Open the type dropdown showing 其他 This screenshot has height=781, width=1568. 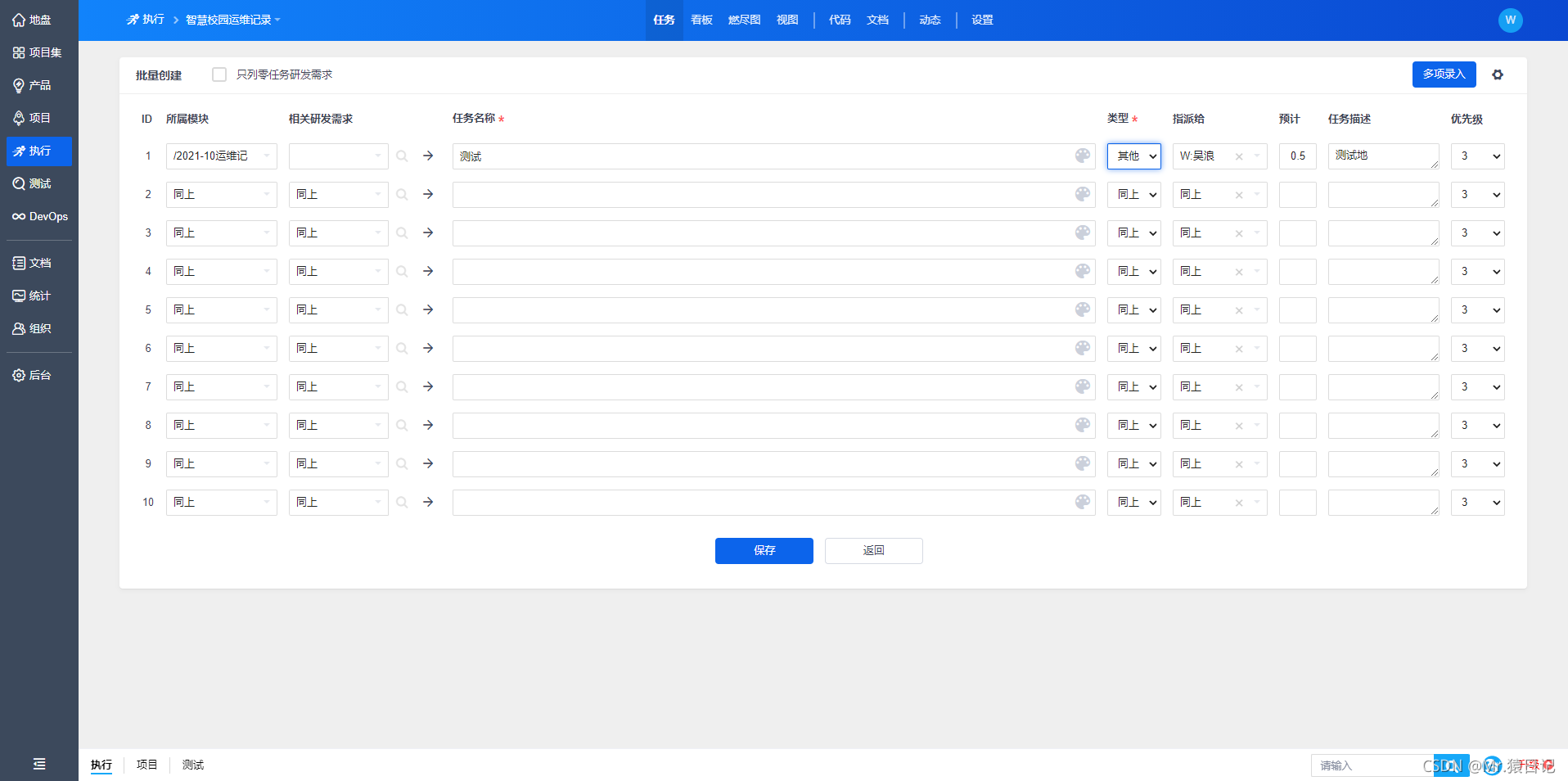click(x=1134, y=156)
